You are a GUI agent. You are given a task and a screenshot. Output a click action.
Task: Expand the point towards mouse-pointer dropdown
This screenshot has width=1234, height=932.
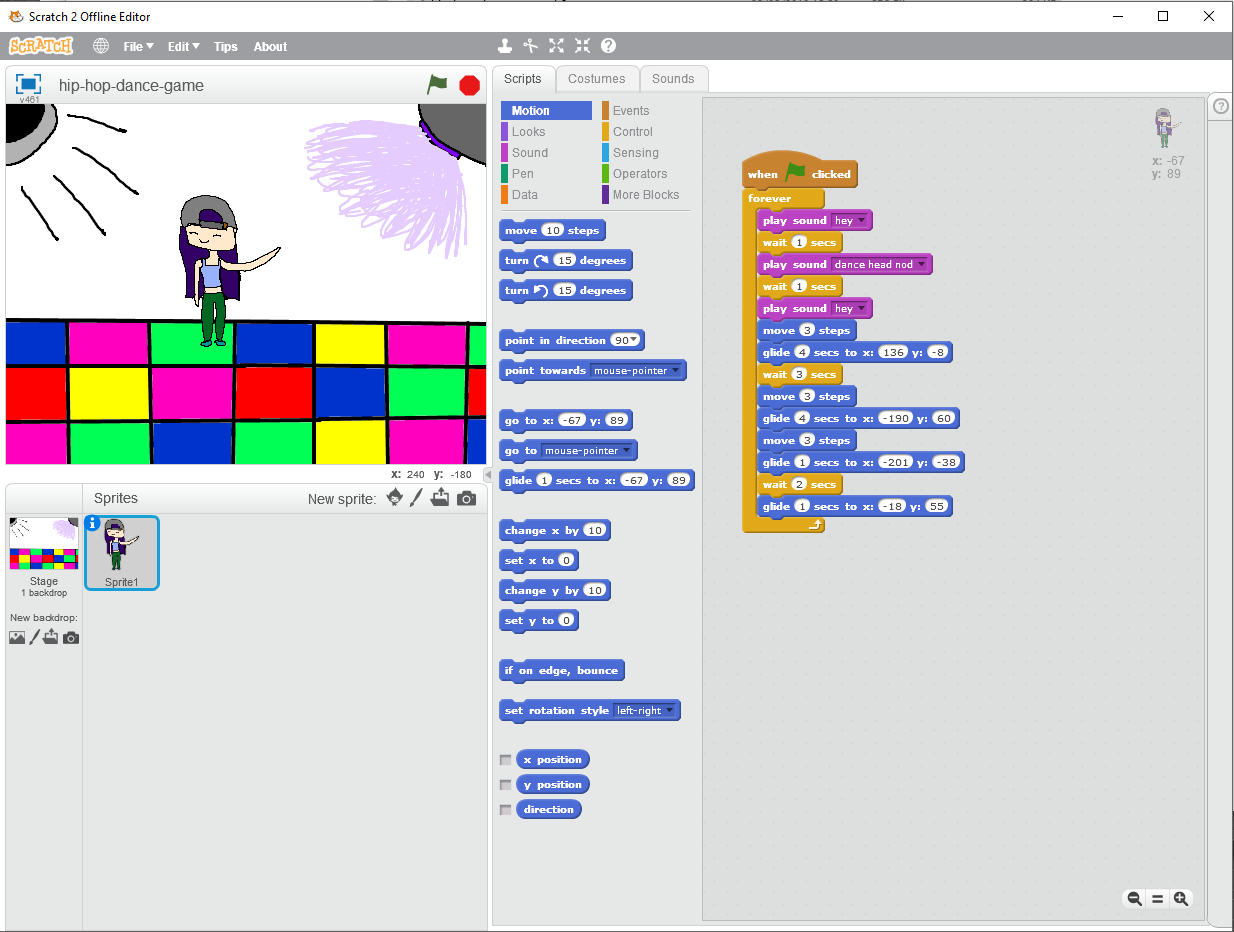click(676, 371)
